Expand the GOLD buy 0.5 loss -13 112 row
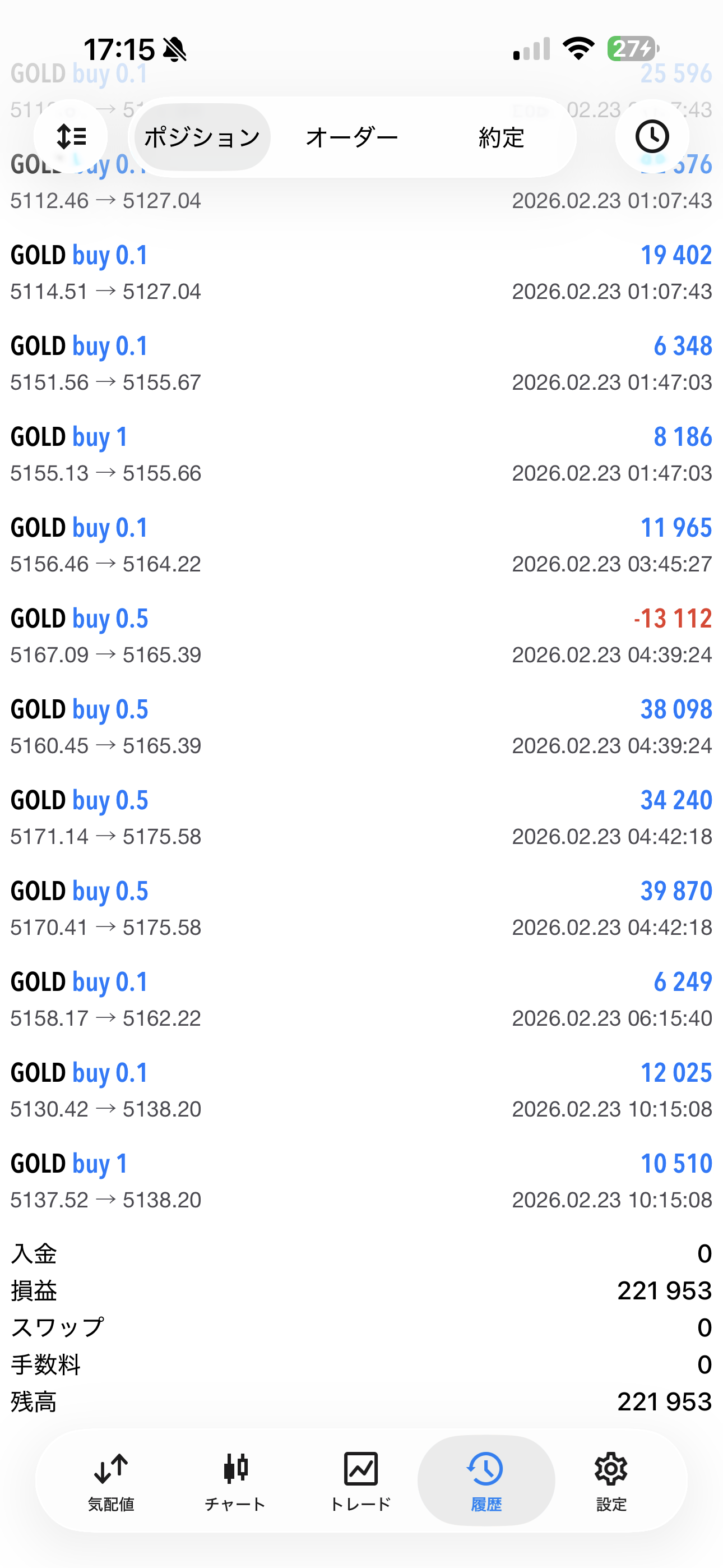This screenshot has height=1568, width=723. [x=361, y=636]
